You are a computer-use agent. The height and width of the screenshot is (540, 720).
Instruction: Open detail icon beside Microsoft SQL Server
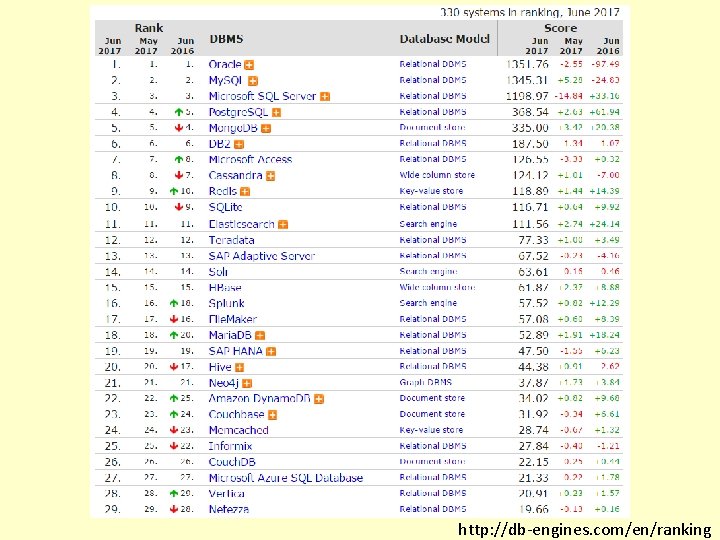click(x=325, y=96)
